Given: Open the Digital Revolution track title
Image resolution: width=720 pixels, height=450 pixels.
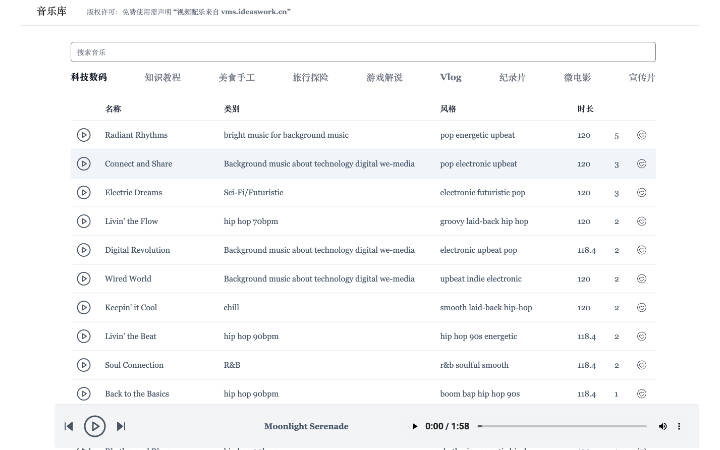Looking at the screenshot, I should [137, 250].
